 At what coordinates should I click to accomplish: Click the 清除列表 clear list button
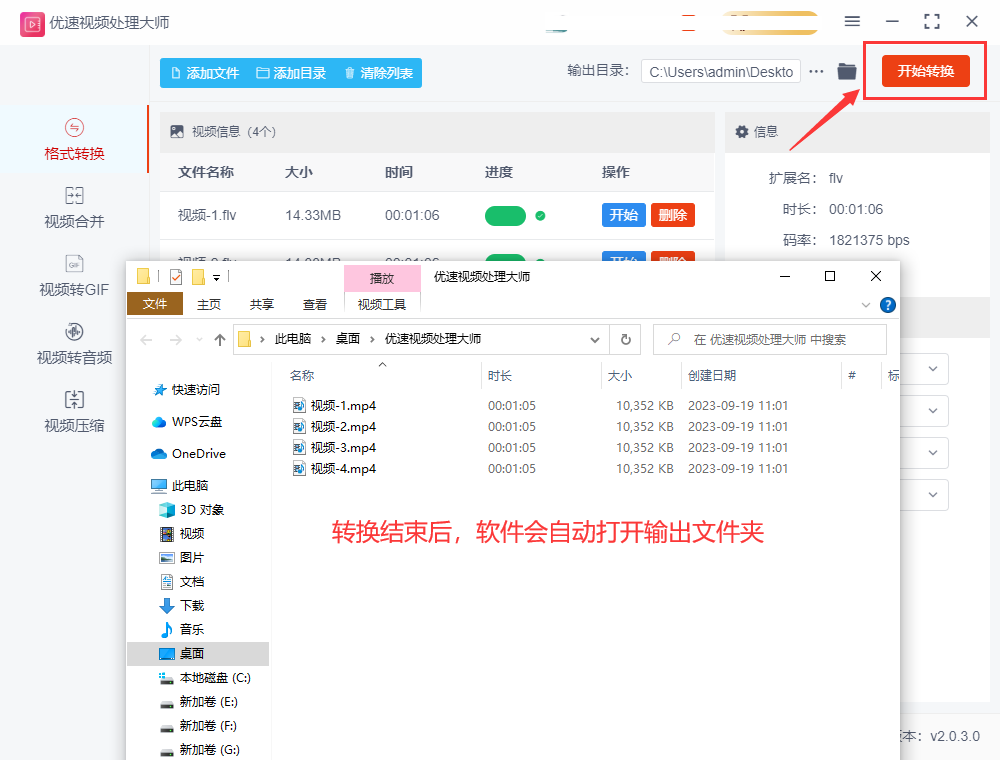coord(379,73)
